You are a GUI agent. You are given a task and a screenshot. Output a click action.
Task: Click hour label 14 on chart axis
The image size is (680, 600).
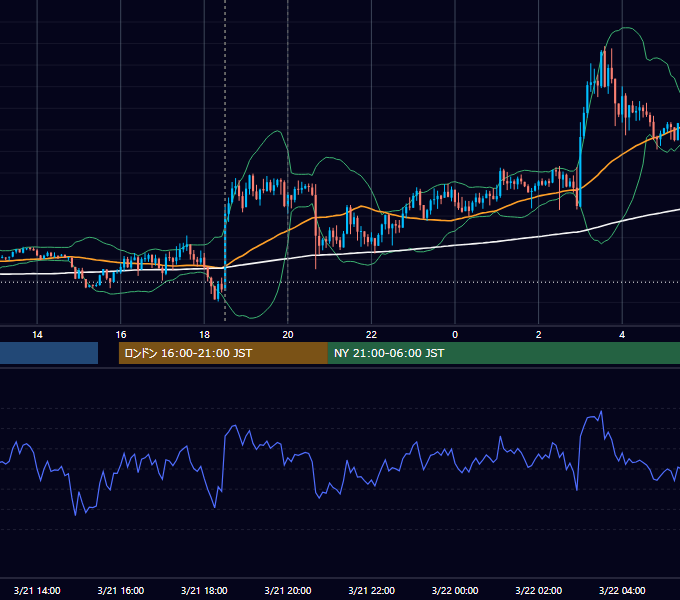pyautogui.click(x=37, y=335)
